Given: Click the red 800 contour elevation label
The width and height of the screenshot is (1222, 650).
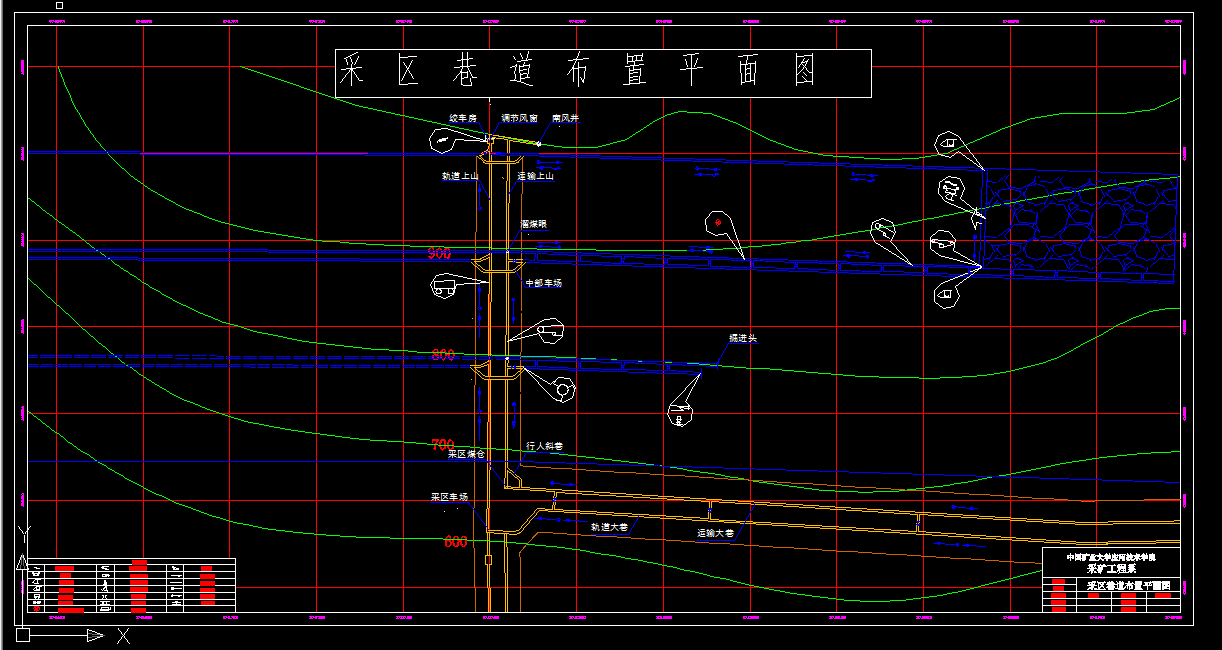Looking at the screenshot, I should [x=444, y=354].
